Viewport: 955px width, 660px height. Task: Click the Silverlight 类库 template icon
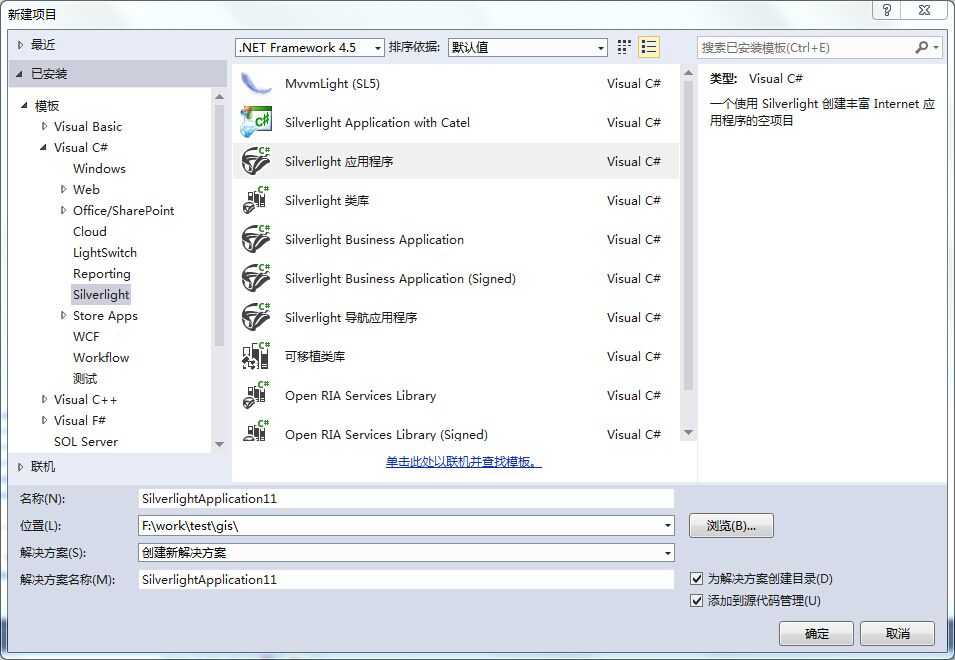tap(256, 200)
